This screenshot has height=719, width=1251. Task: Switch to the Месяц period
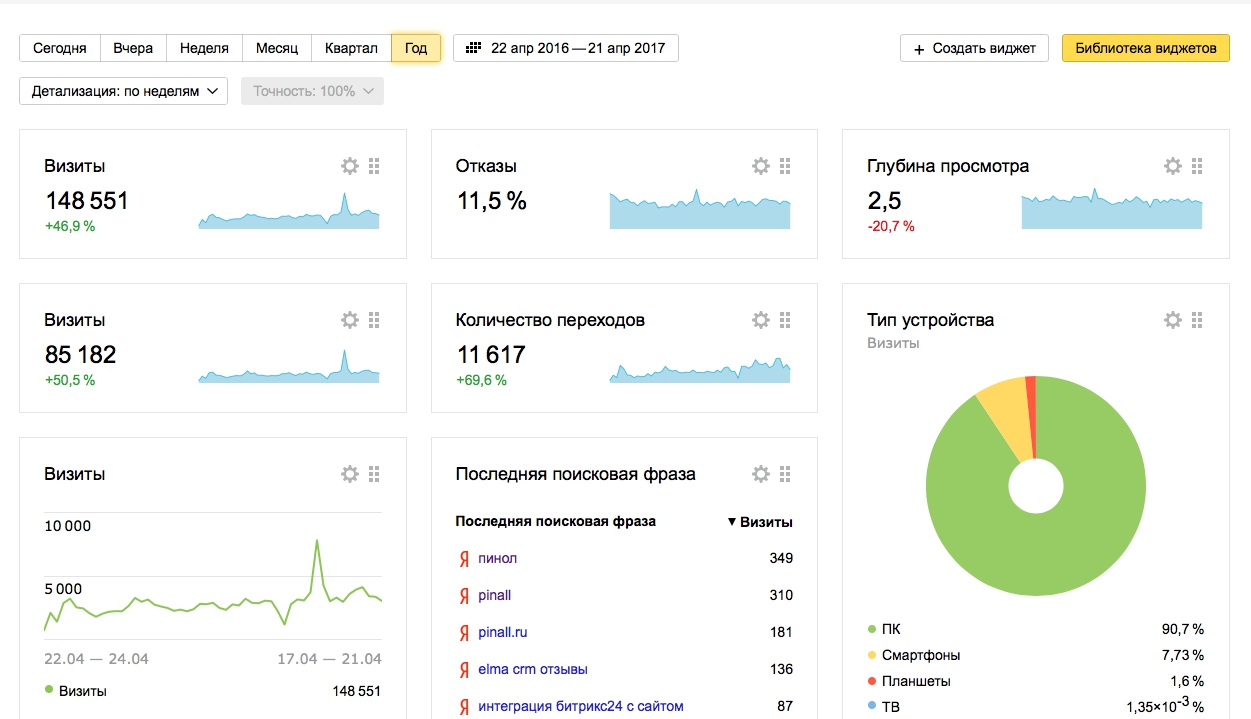pyautogui.click(x=277, y=48)
